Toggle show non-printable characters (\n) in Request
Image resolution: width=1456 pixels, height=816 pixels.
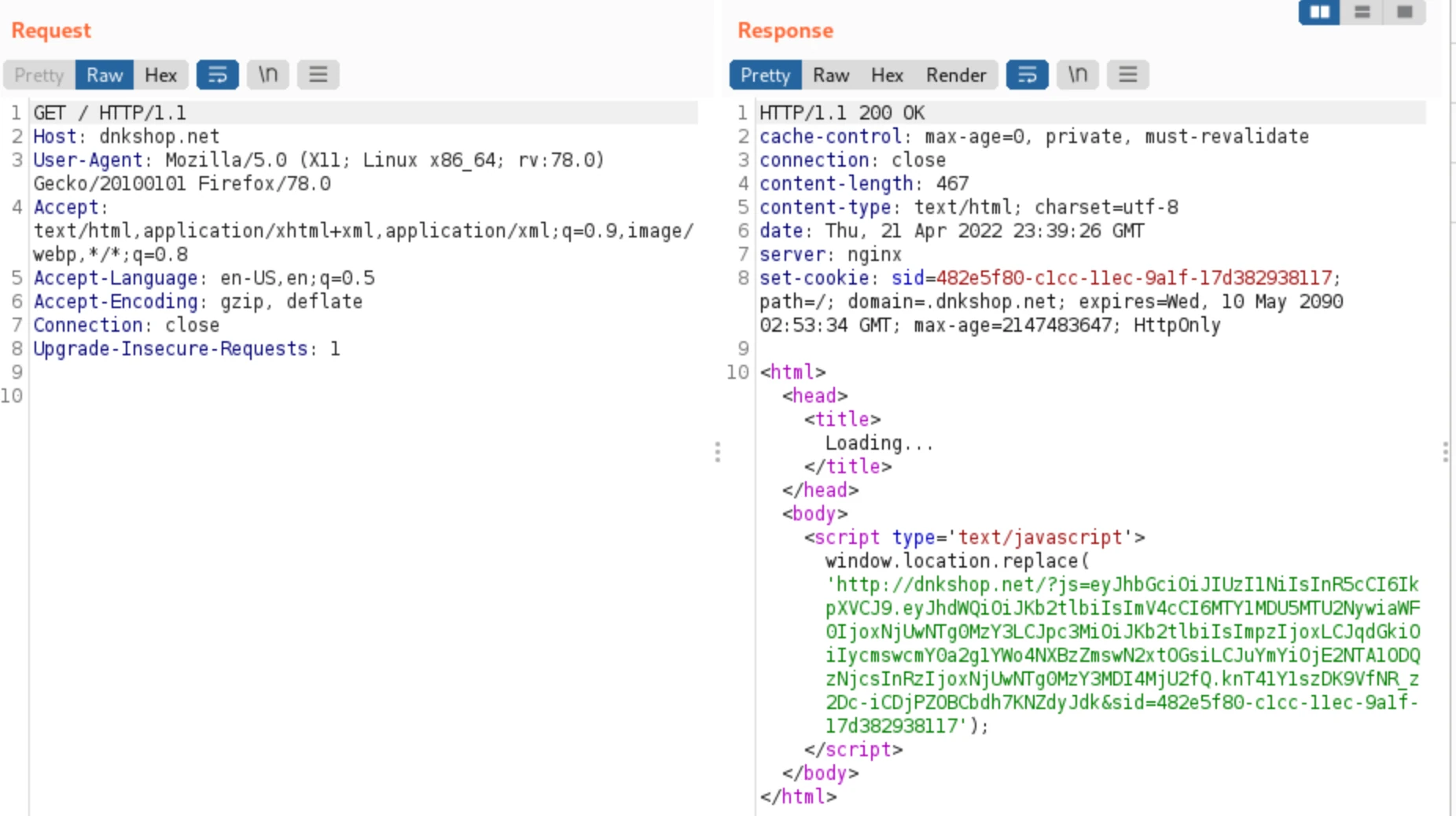[268, 75]
